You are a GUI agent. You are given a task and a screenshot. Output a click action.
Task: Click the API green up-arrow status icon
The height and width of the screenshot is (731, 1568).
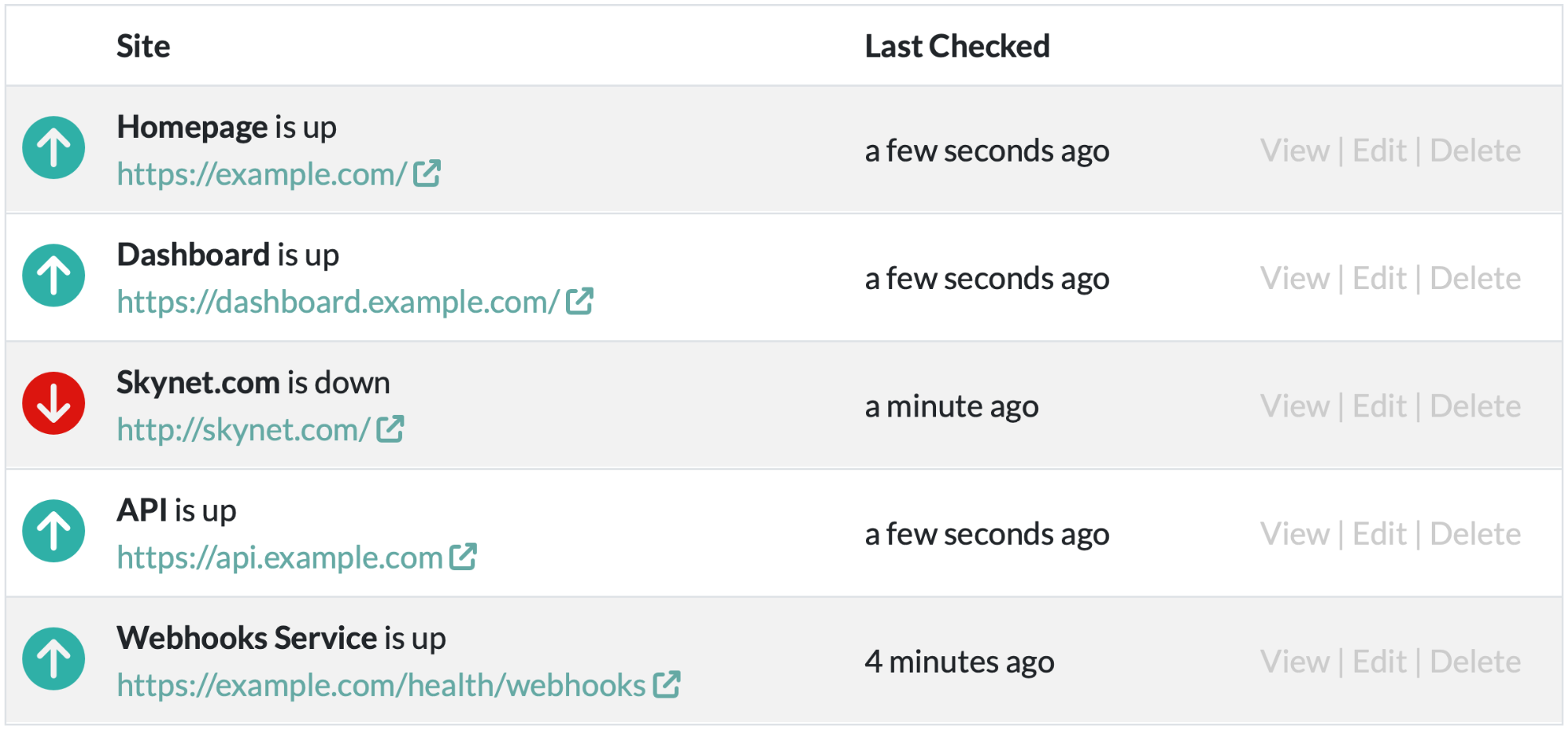pos(53,531)
